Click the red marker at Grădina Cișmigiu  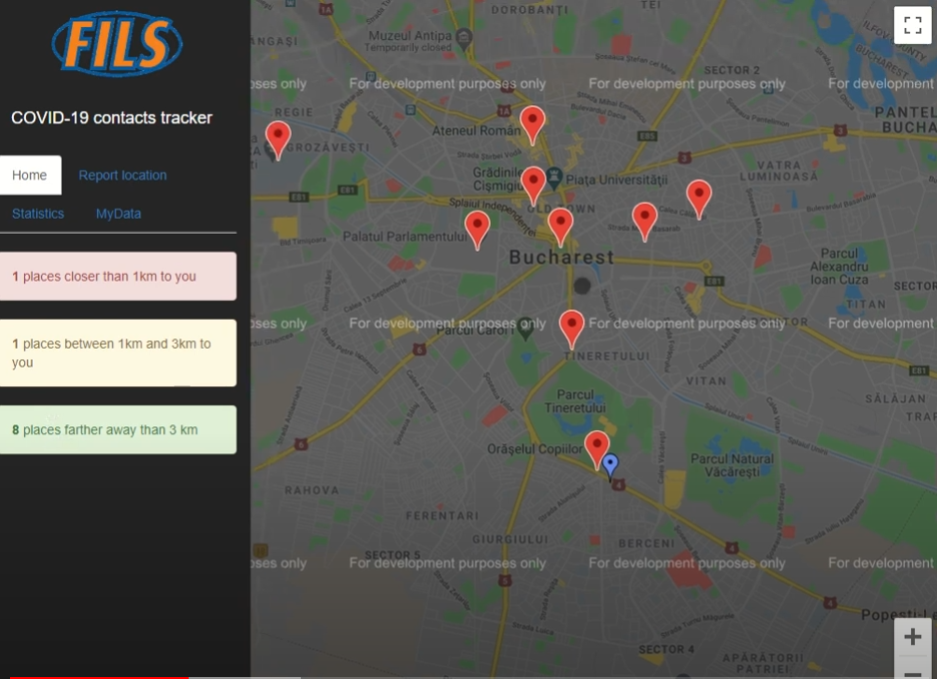[533, 184]
